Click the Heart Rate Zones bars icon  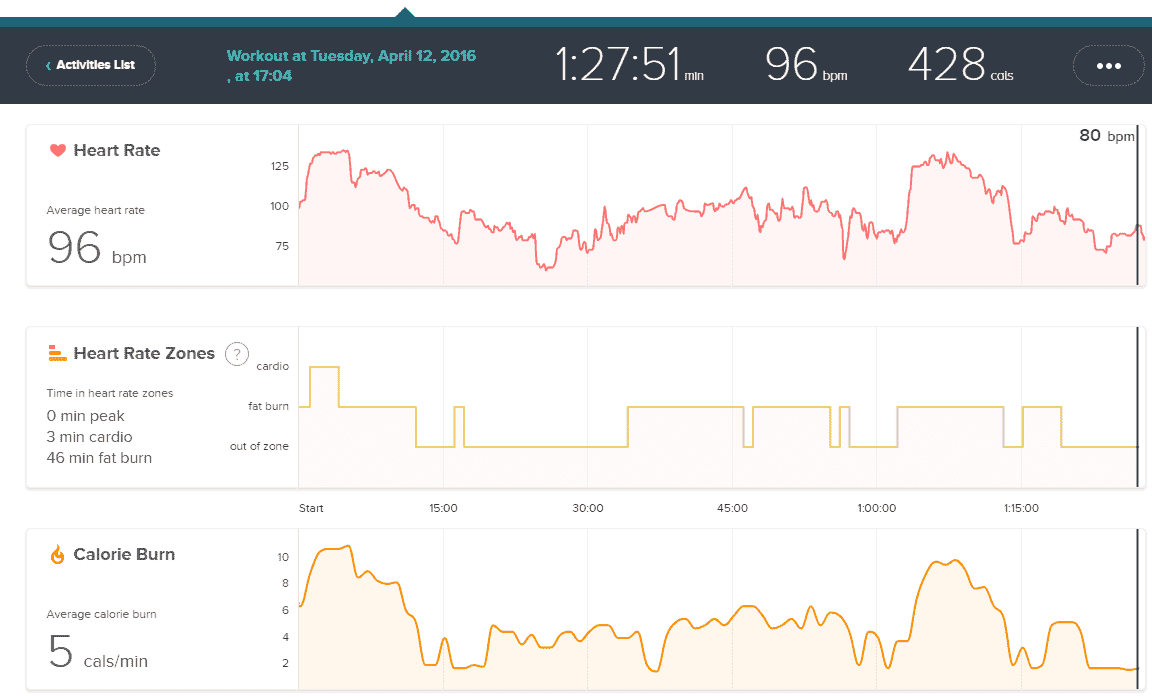(x=57, y=353)
